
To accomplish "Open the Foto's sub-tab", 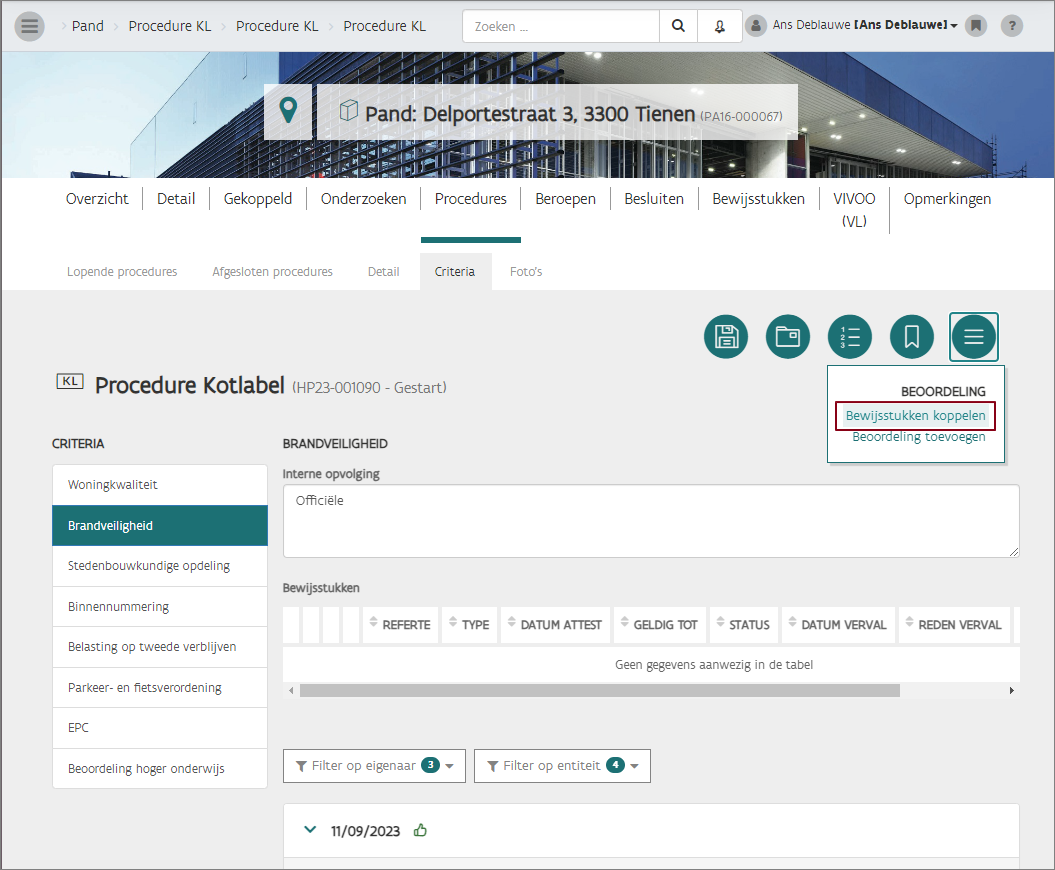I will point(526,272).
